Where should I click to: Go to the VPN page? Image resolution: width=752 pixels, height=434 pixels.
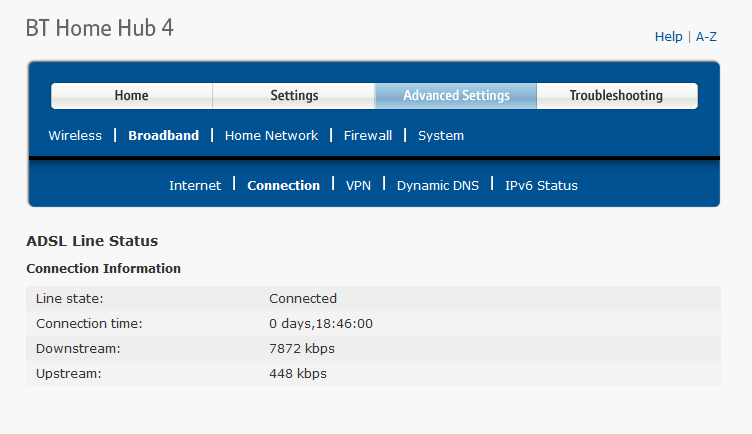click(x=358, y=186)
